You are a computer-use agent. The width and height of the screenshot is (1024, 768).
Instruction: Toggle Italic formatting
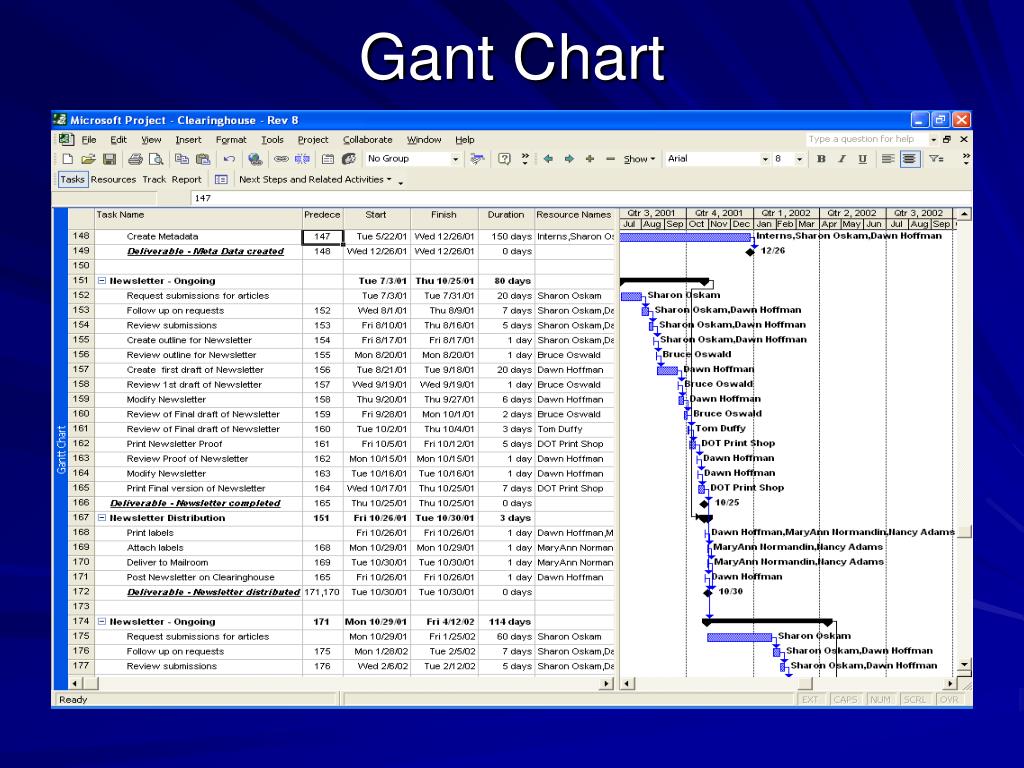[x=842, y=159]
